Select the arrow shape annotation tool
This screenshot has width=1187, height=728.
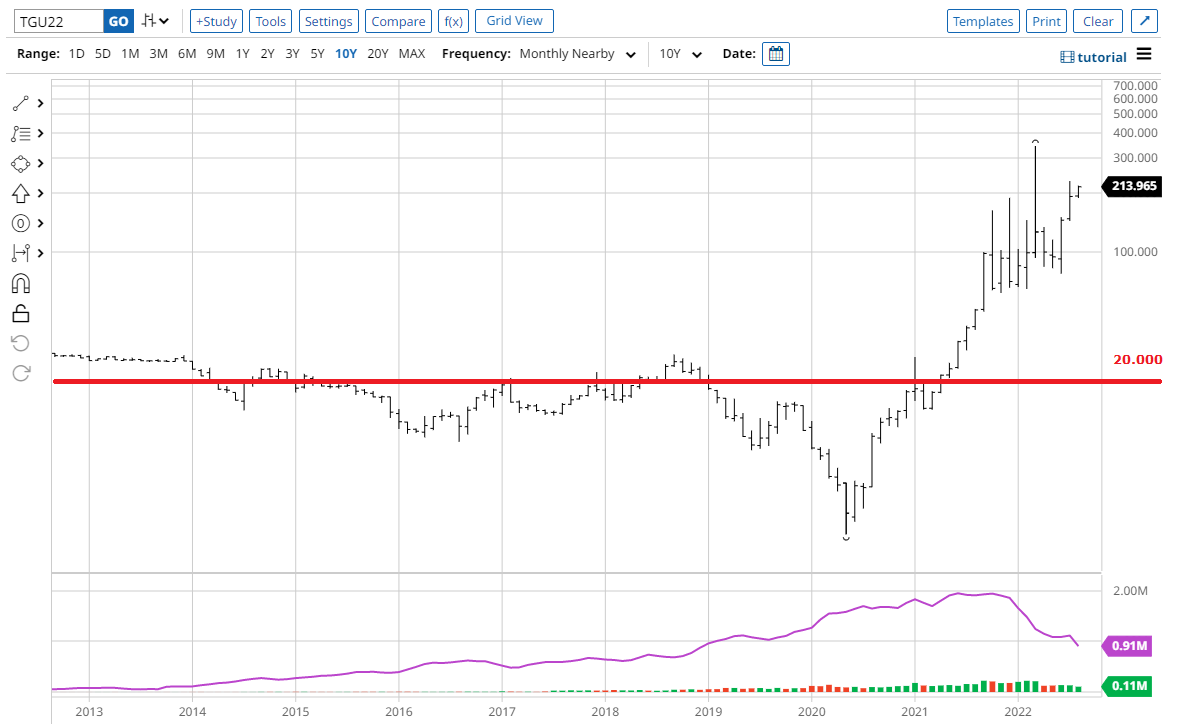click(21, 193)
